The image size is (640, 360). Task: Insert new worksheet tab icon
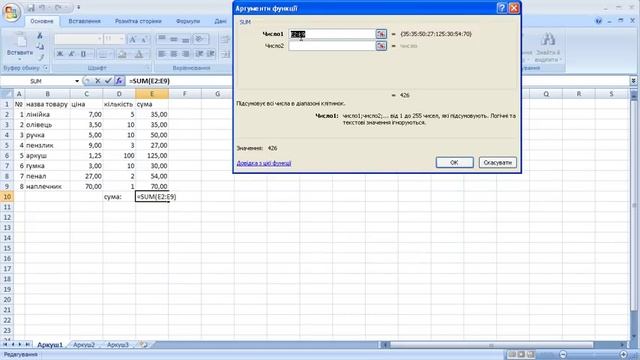pos(143,345)
